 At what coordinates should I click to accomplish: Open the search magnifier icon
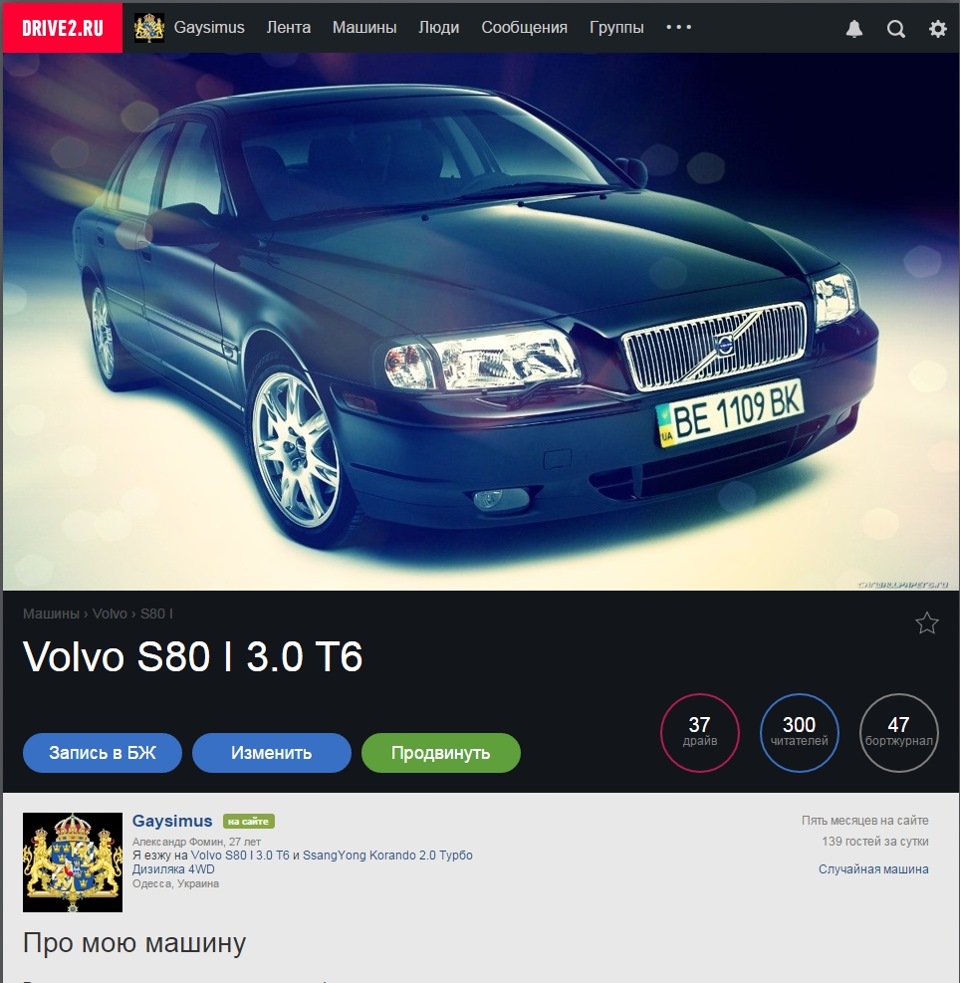click(896, 29)
